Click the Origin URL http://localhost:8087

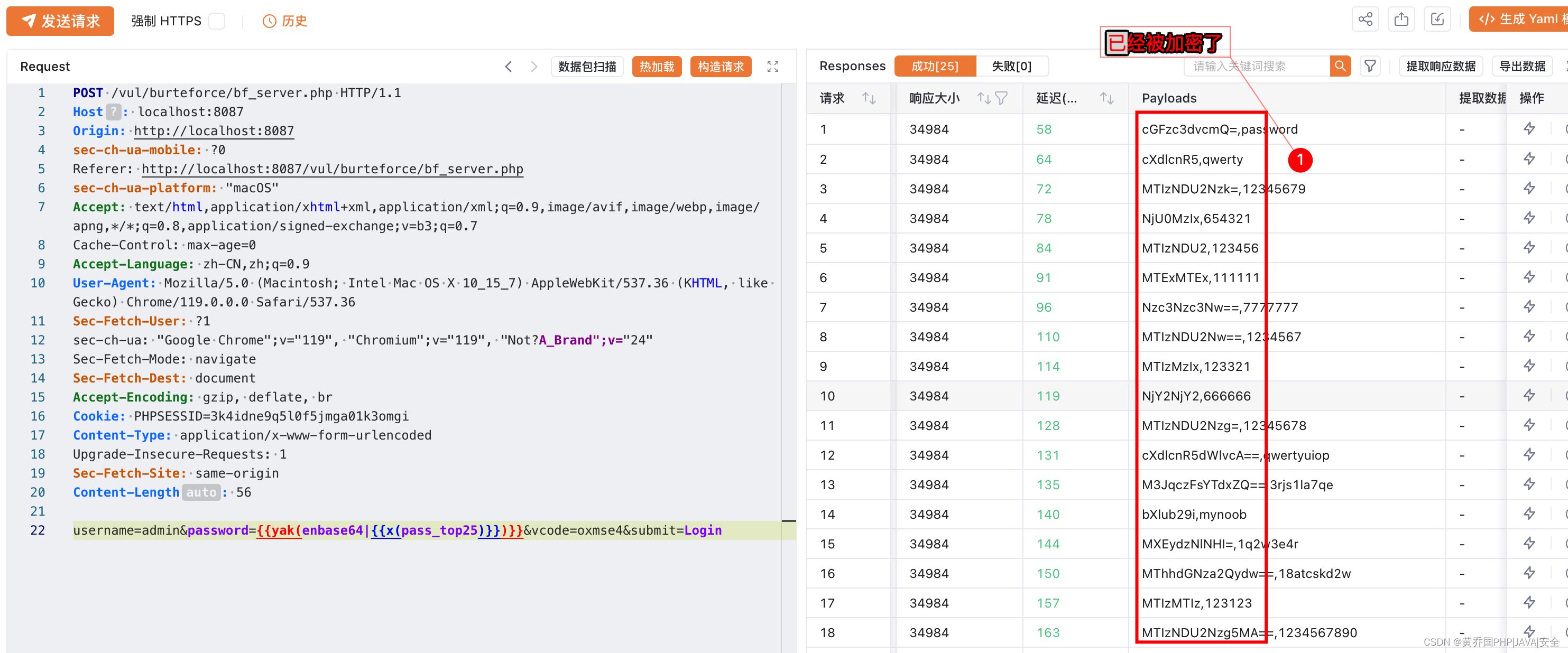pyautogui.click(x=214, y=131)
